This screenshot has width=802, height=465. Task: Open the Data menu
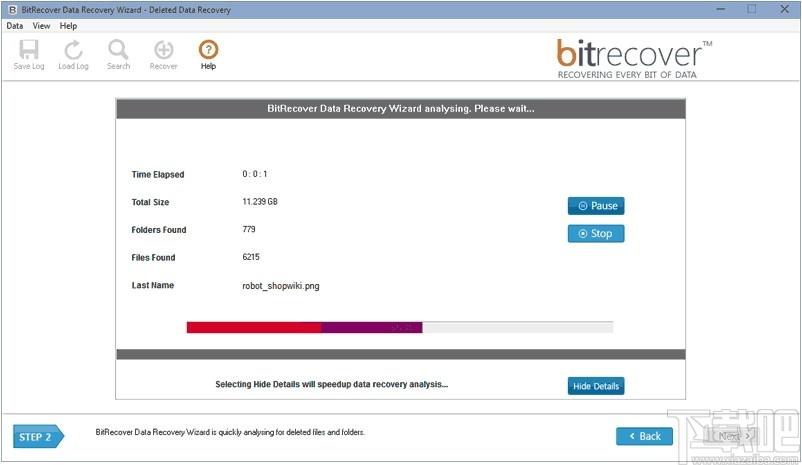(15, 26)
